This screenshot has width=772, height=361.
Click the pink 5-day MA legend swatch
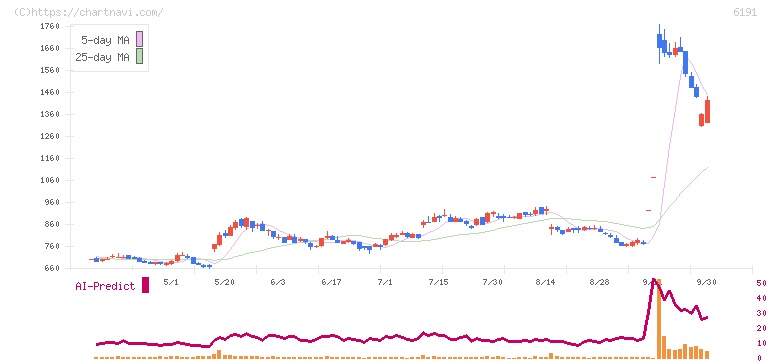pos(139,39)
